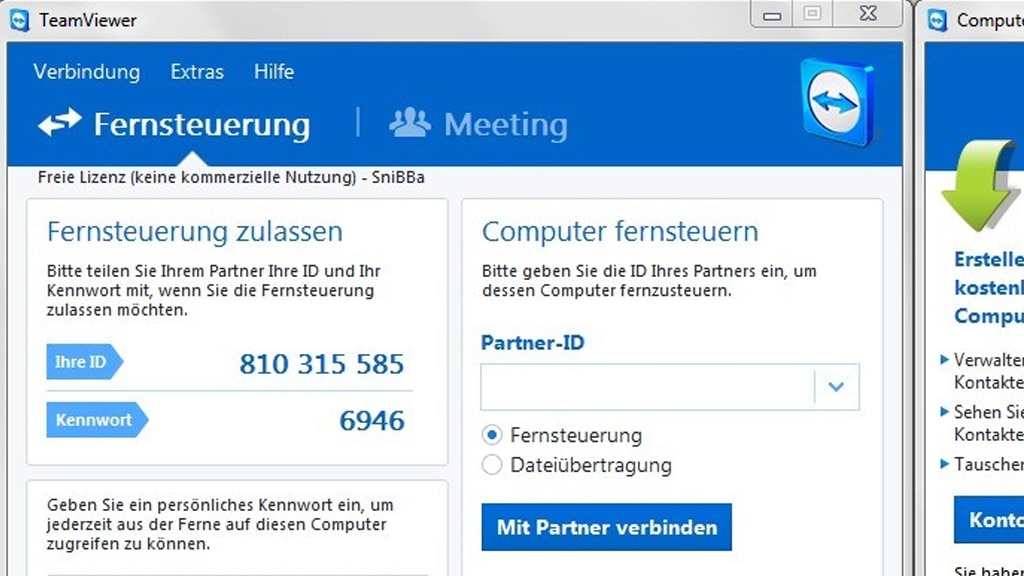Click the green arrow in the Computers window
Image resolution: width=1024 pixels, height=576 pixels.
[980, 186]
